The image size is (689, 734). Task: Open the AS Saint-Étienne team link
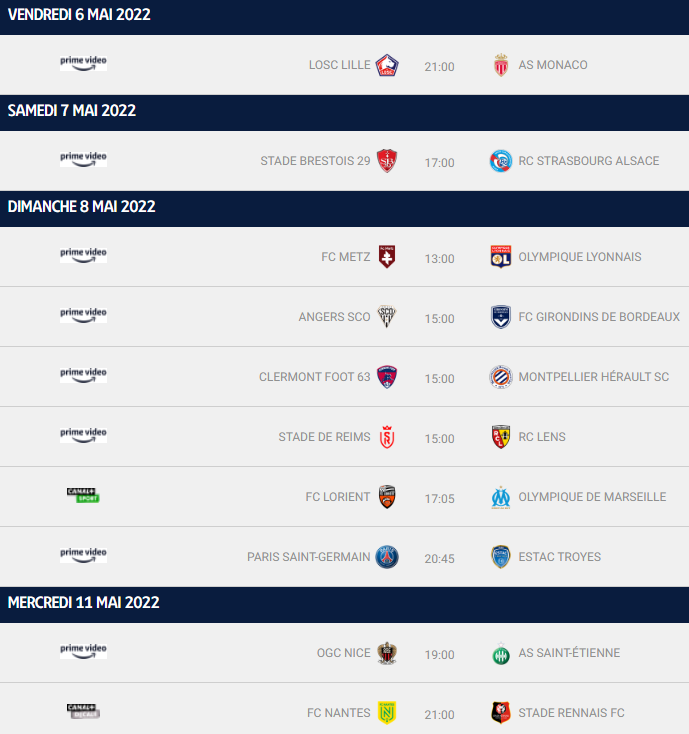(x=569, y=653)
